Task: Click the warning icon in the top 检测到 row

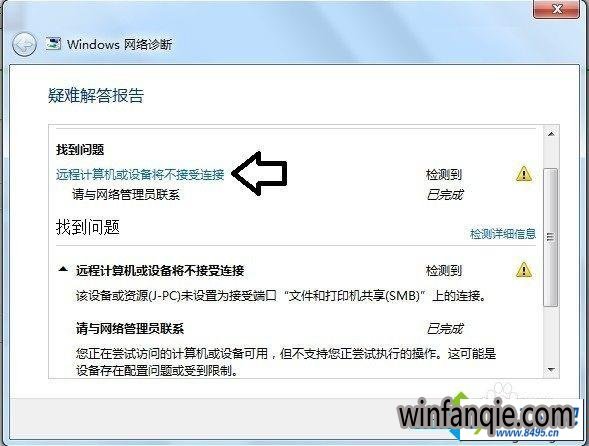Action: coord(524,174)
